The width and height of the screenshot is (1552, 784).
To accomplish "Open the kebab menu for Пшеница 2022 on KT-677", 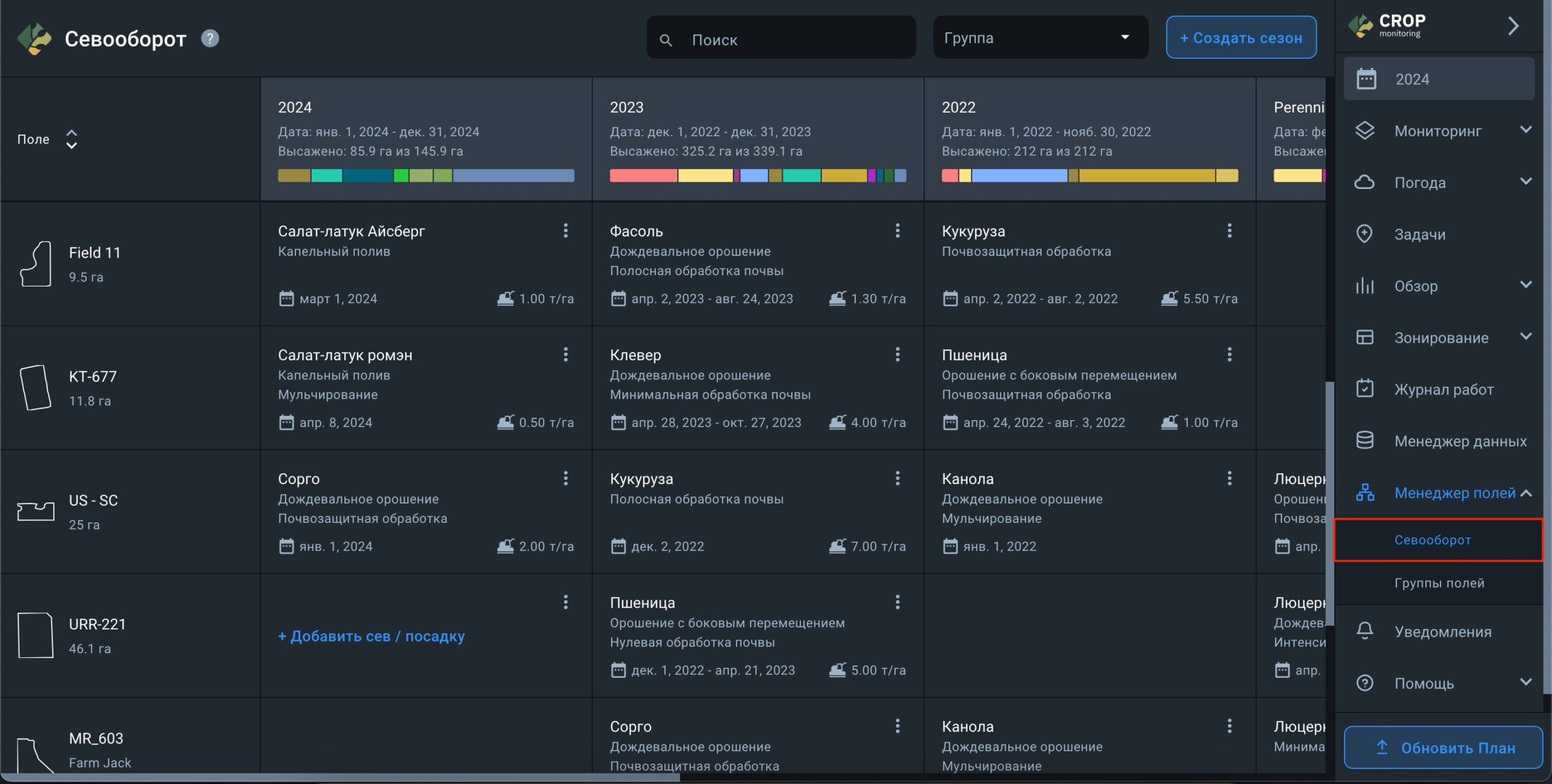I will tap(1229, 354).
